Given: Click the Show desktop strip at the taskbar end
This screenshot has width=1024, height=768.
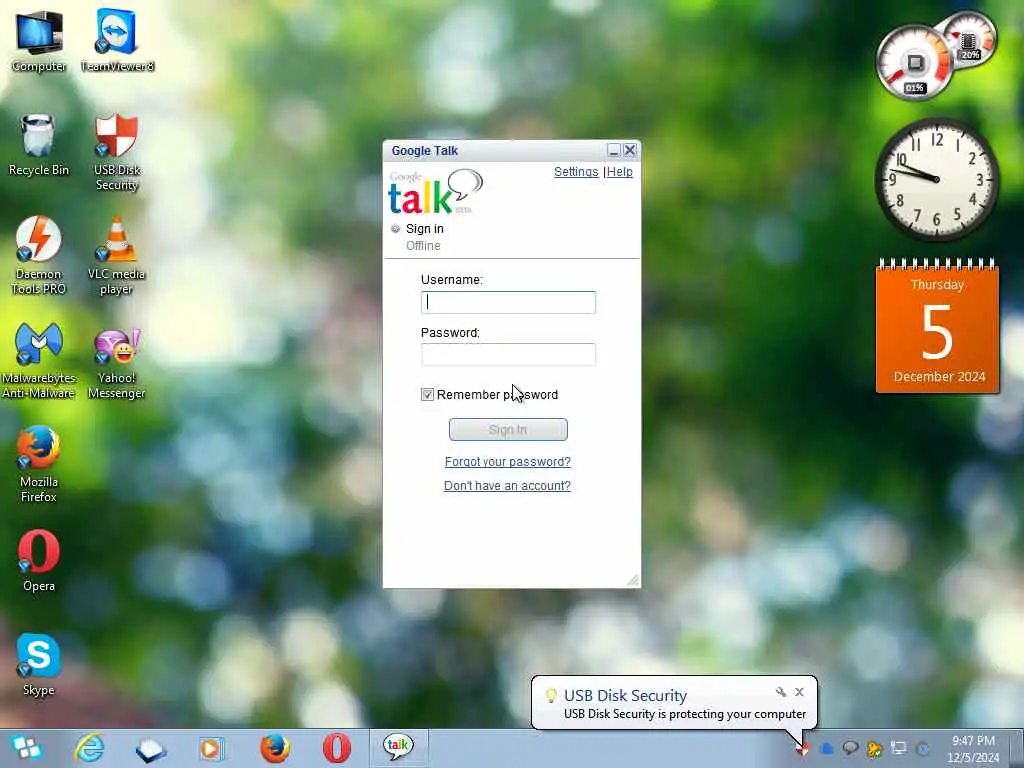Looking at the screenshot, I should (1017, 748).
